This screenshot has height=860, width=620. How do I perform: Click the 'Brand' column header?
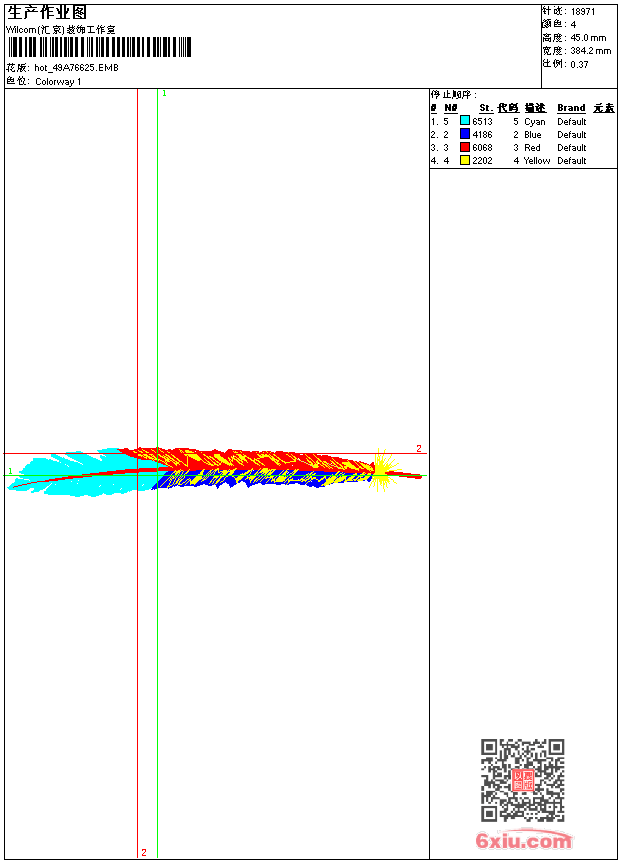(x=571, y=108)
